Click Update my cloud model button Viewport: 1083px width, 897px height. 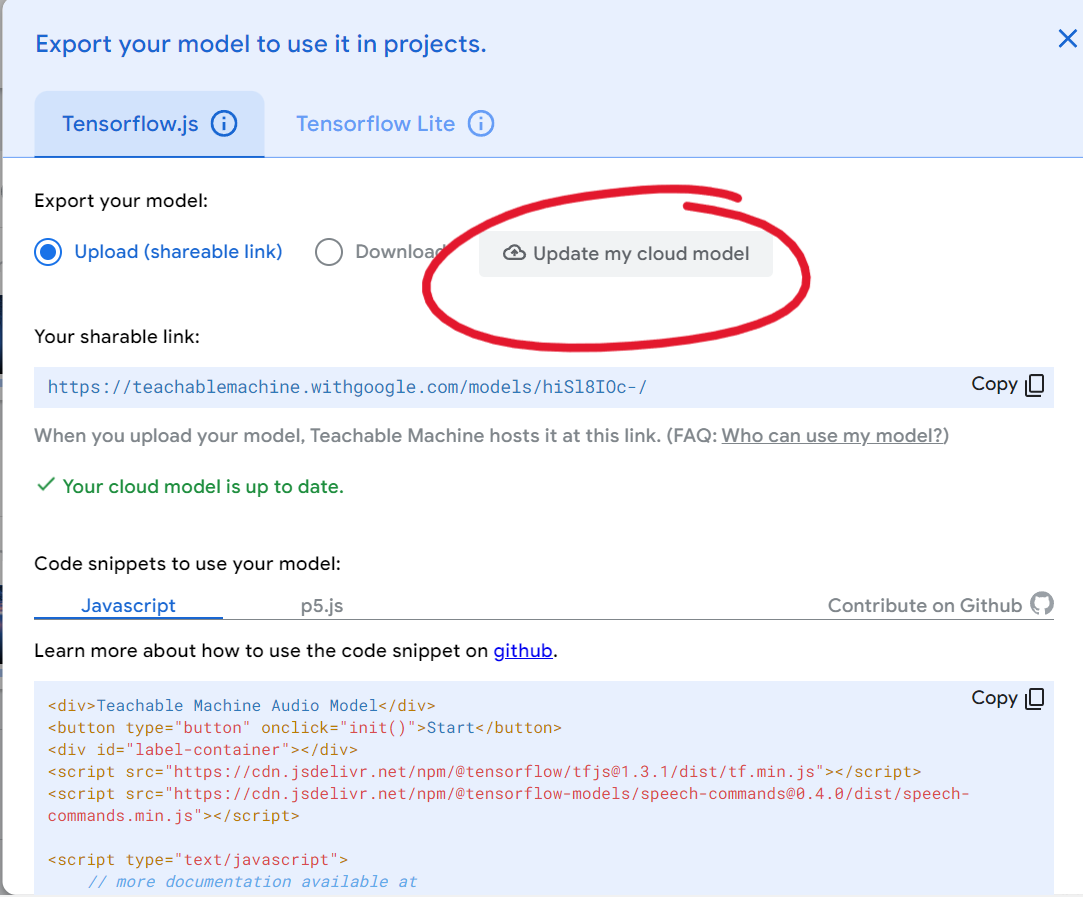pos(626,254)
